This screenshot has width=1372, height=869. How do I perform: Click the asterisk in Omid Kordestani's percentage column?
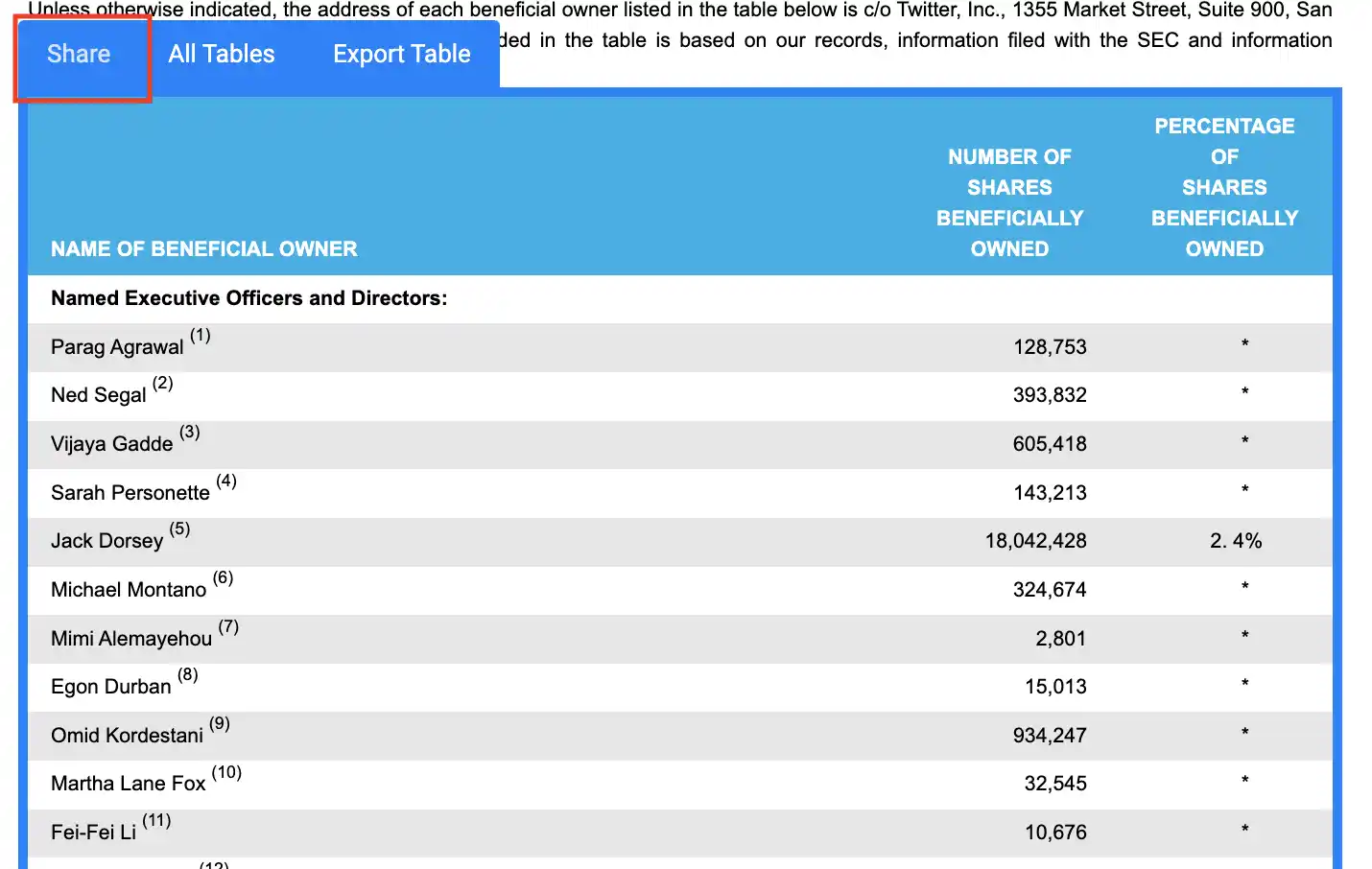point(1244,734)
